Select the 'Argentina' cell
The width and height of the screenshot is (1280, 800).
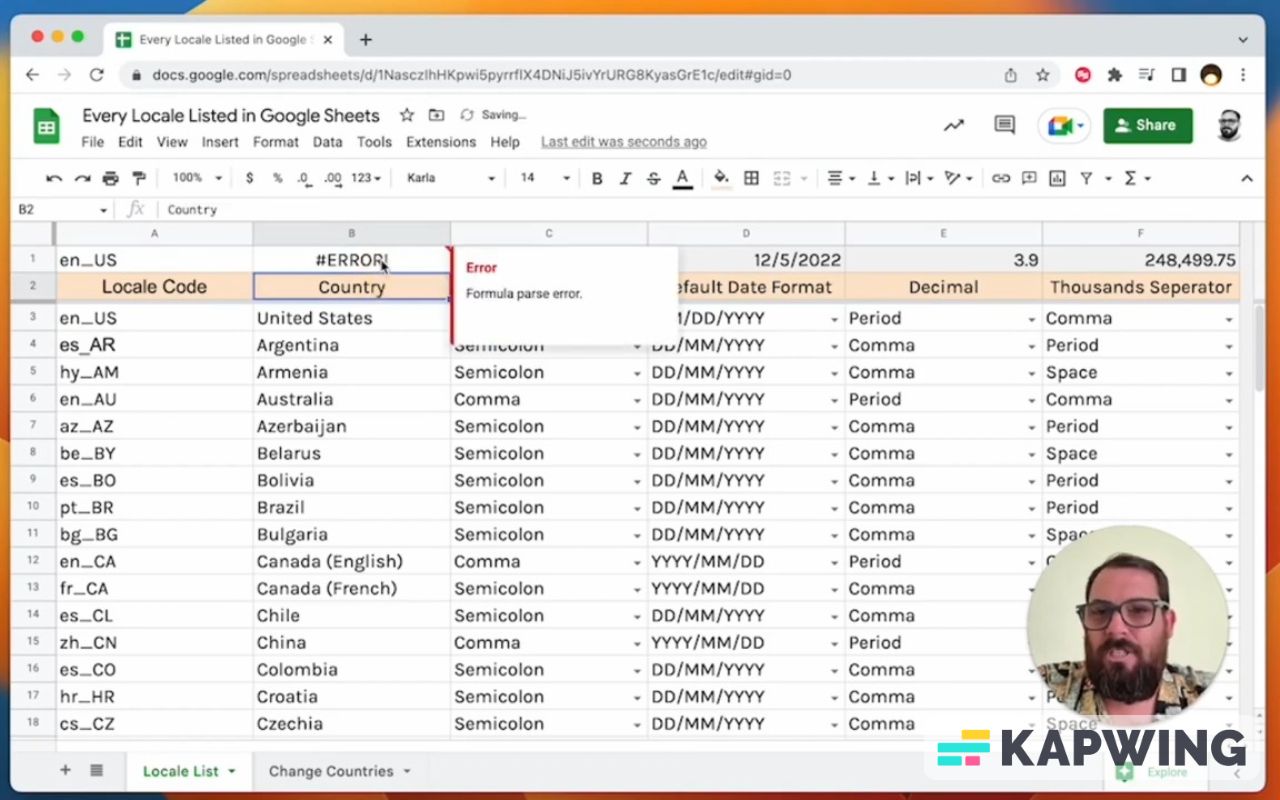351,345
